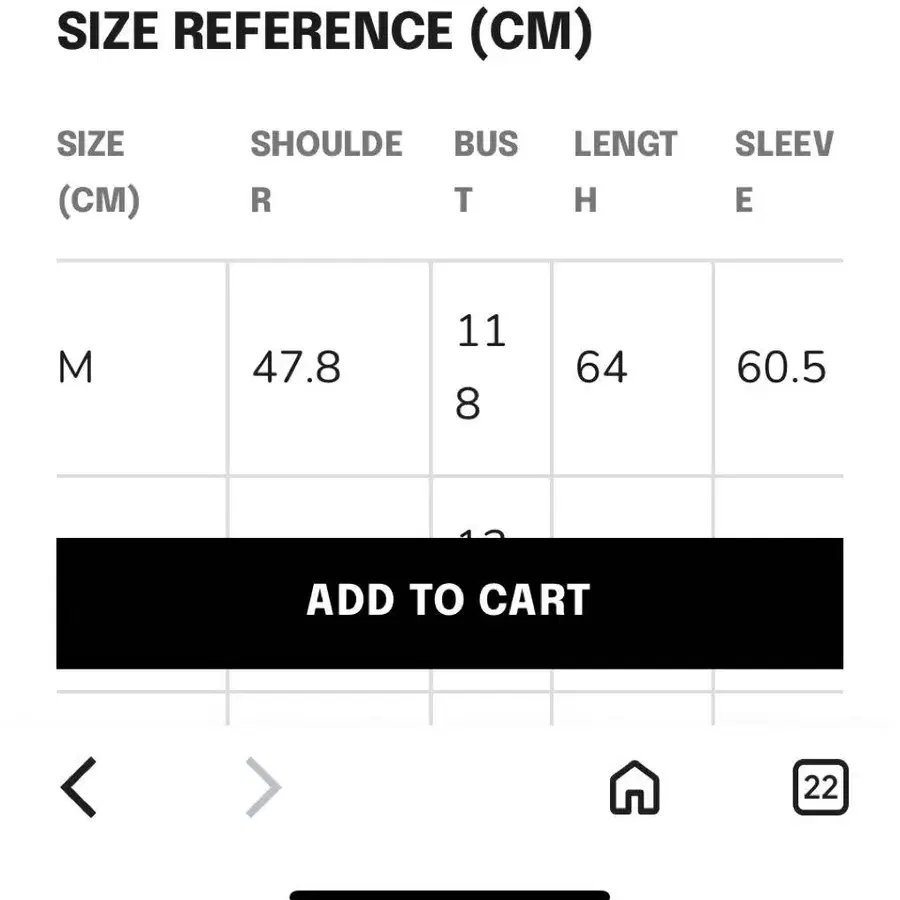
Task: Tap the M size row label
Action: click(x=76, y=368)
